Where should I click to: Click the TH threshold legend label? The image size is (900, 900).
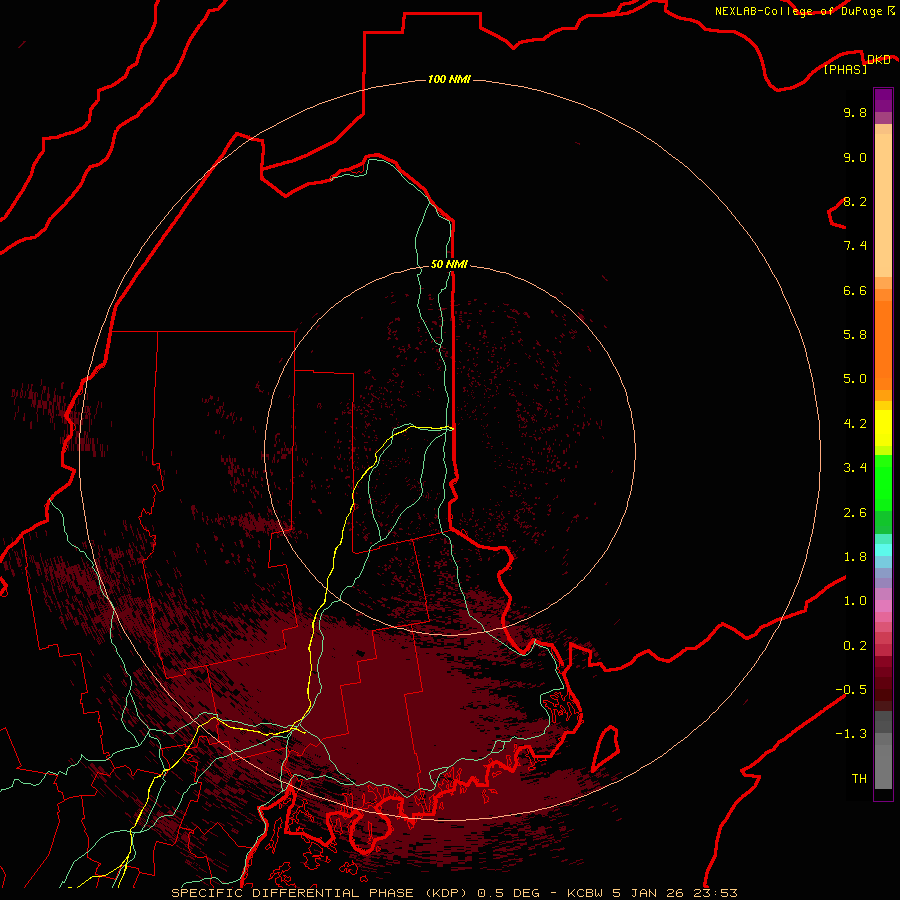click(859, 779)
